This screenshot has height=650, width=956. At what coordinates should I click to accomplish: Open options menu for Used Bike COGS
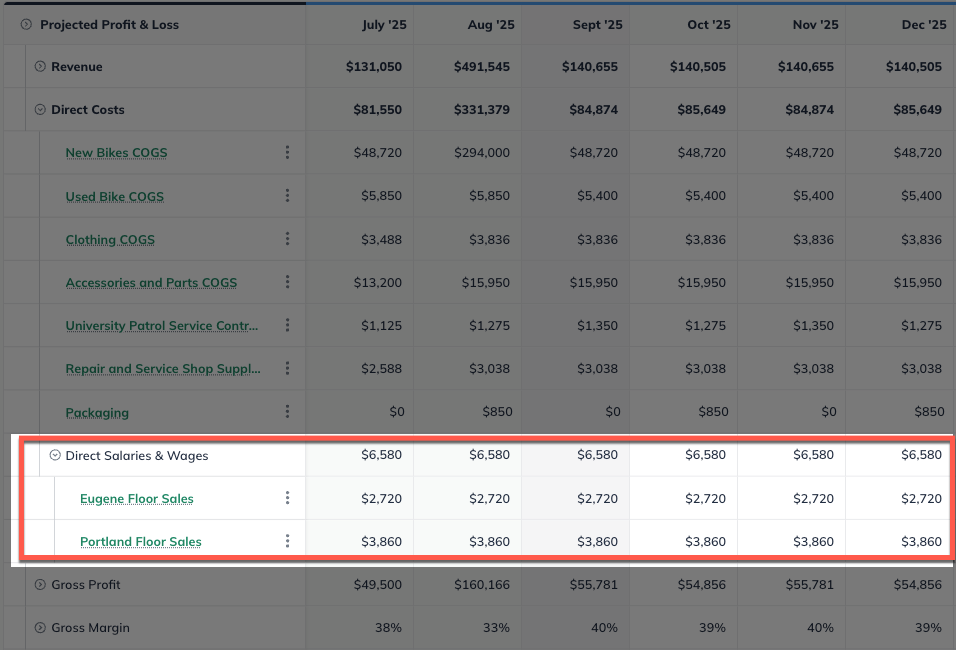point(287,196)
